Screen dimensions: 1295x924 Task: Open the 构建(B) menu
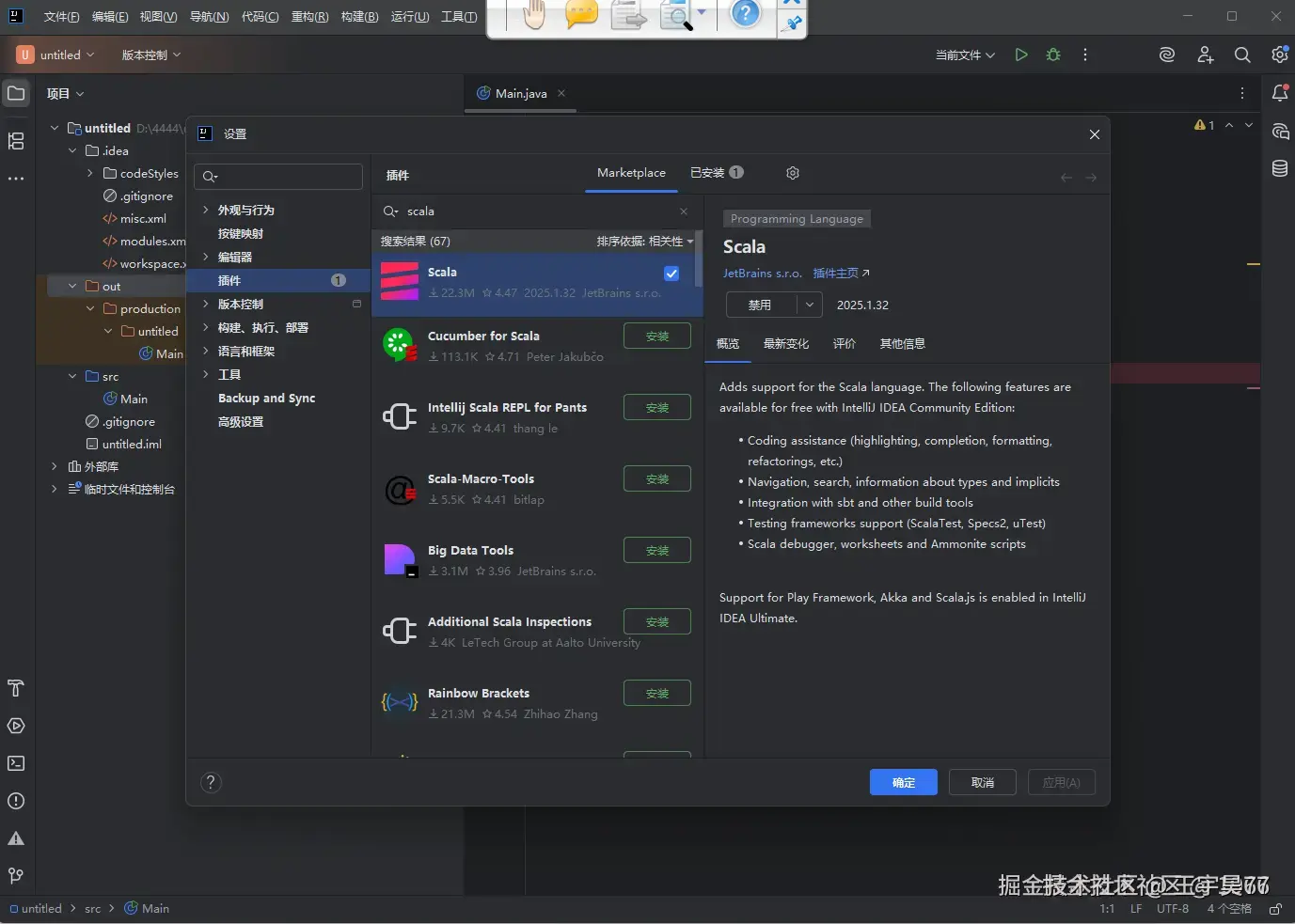click(360, 17)
